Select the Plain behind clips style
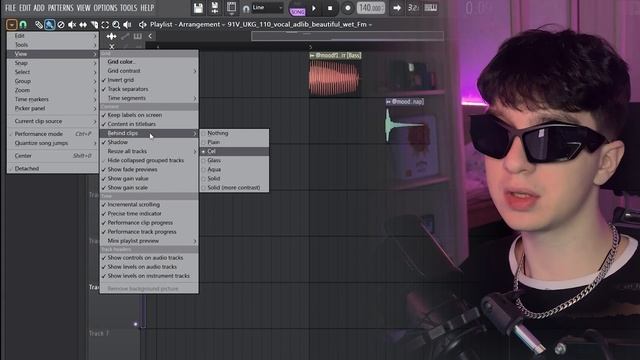 [x=234, y=142]
